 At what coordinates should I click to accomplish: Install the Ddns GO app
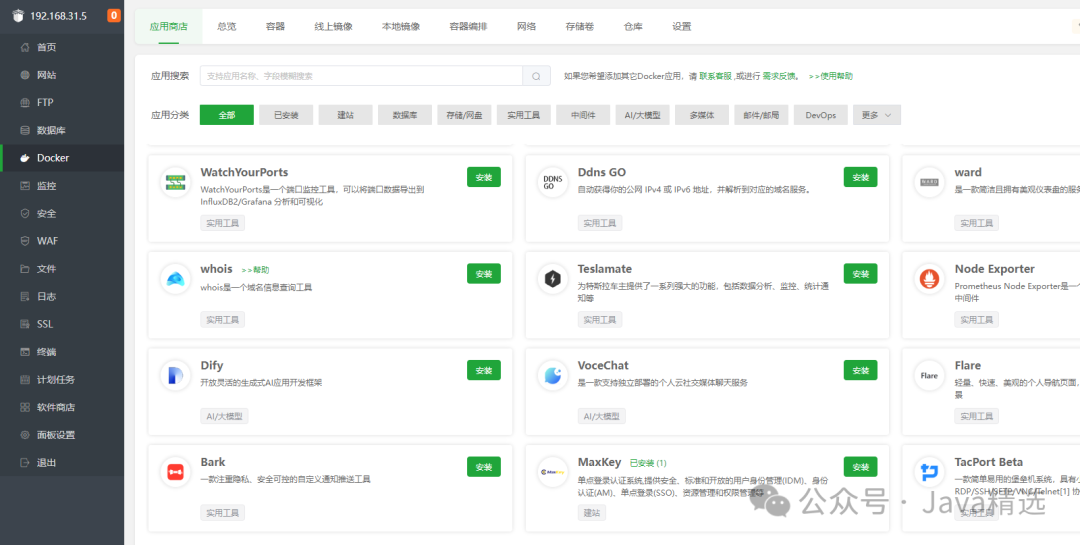coord(860,177)
